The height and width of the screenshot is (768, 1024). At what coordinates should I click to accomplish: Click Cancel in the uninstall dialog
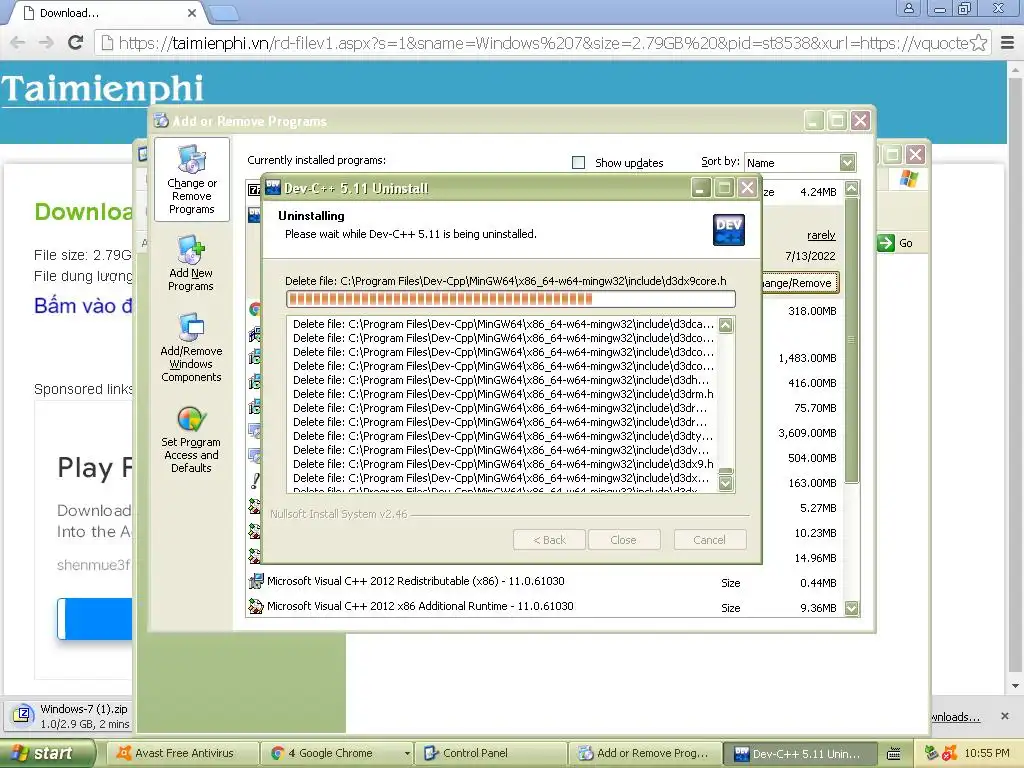click(710, 540)
